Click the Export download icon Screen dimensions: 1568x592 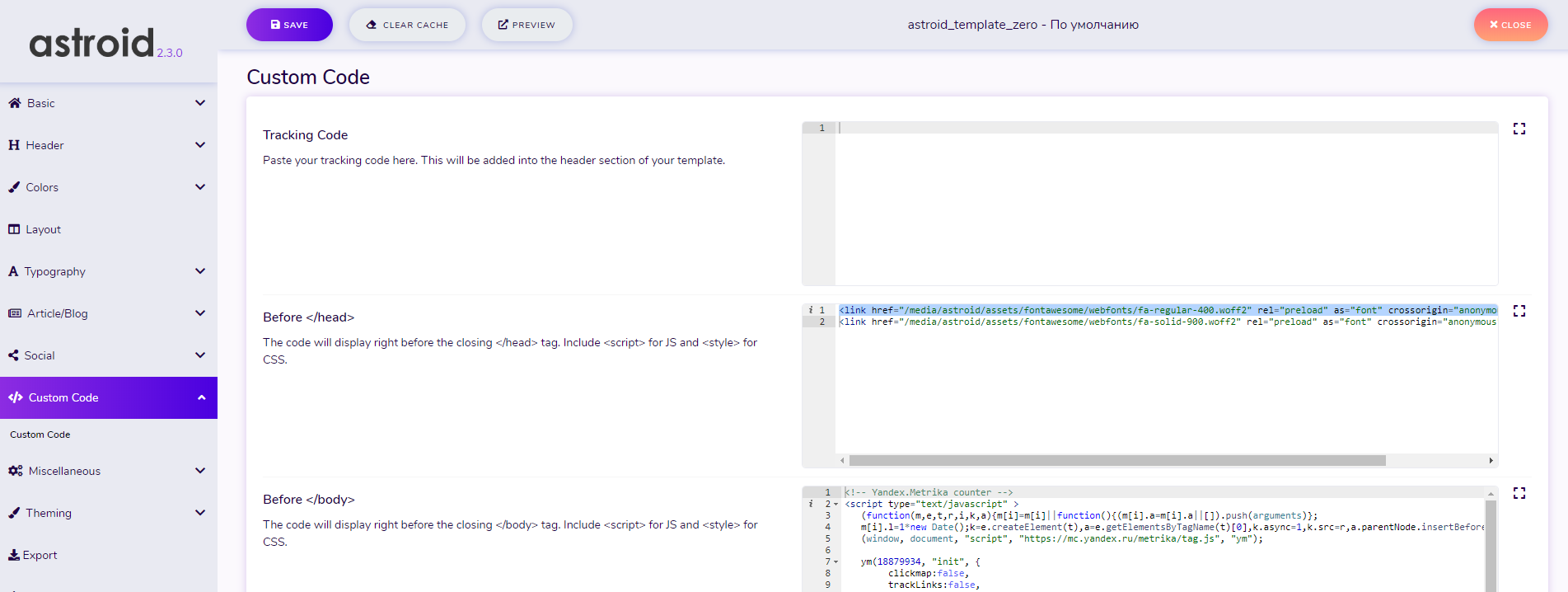14,555
